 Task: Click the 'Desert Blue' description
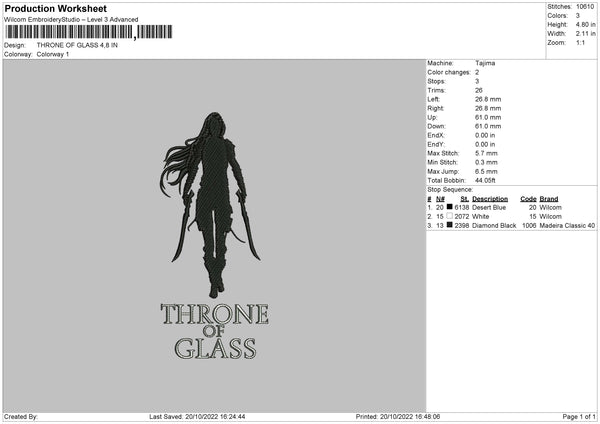tap(489, 207)
